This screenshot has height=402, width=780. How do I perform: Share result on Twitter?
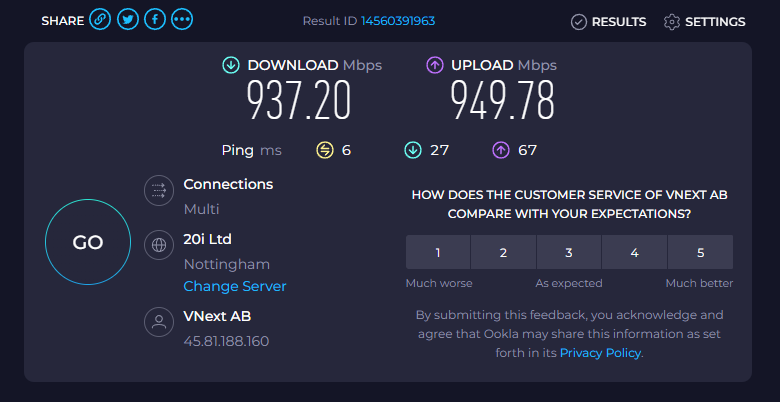click(127, 20)
